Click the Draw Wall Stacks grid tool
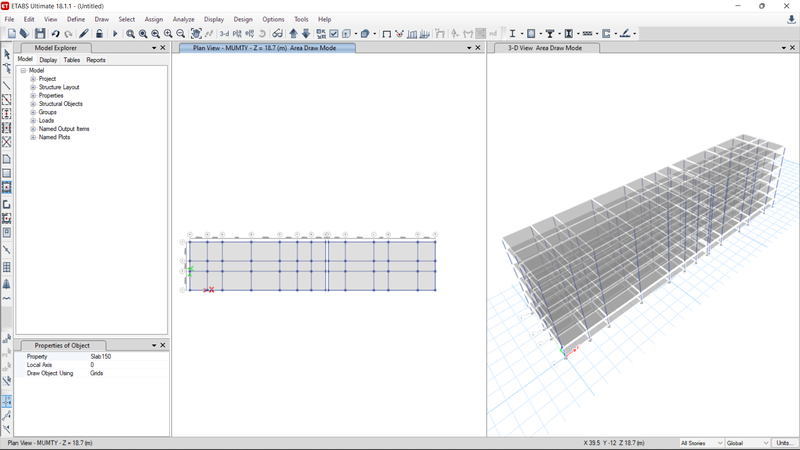The height and width of the screenshot is (450, 800). pyautogui.click(x=7, y=267)
